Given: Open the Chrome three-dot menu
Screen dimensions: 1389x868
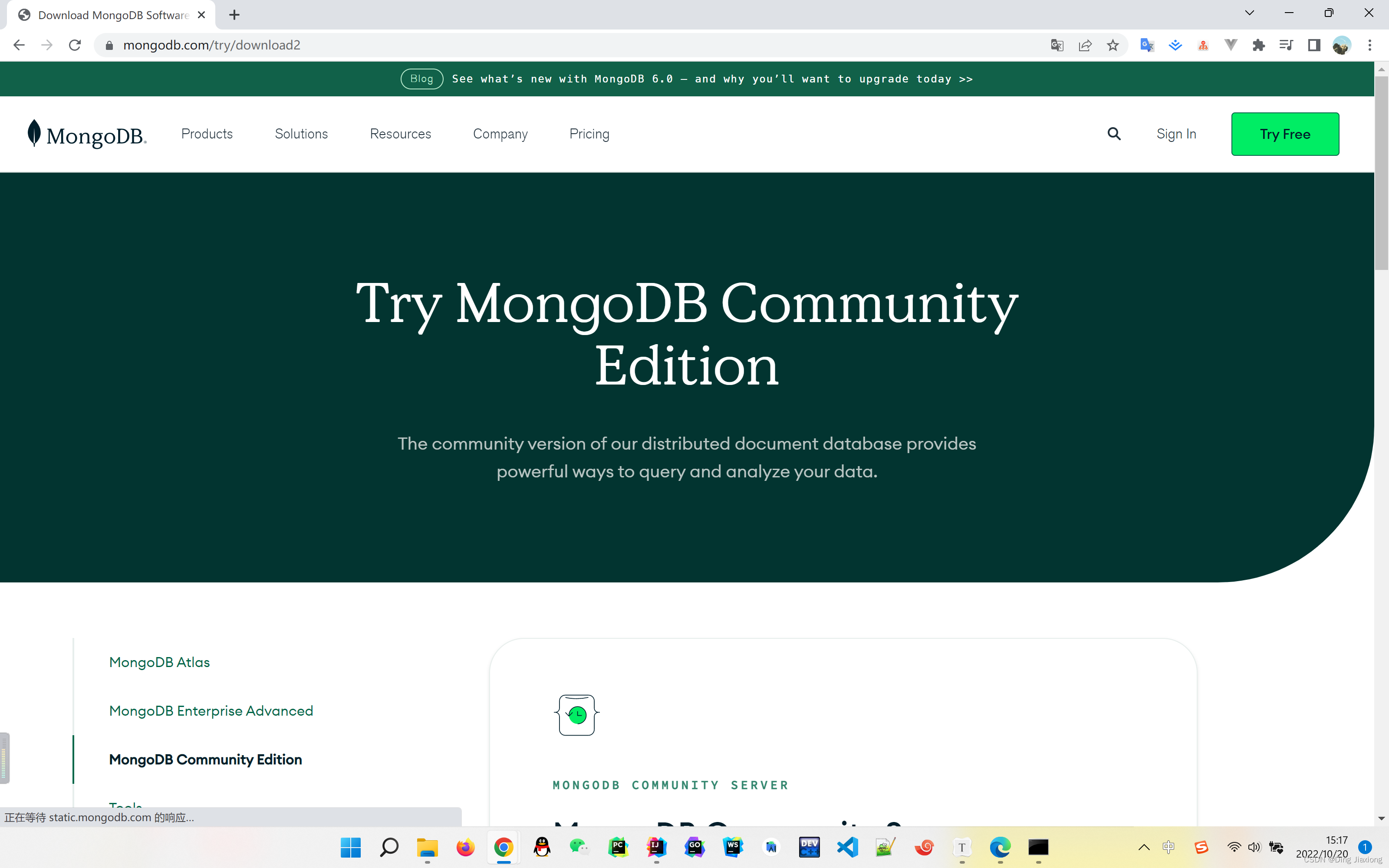Looking at the screenshot, I should (1370, 45).
